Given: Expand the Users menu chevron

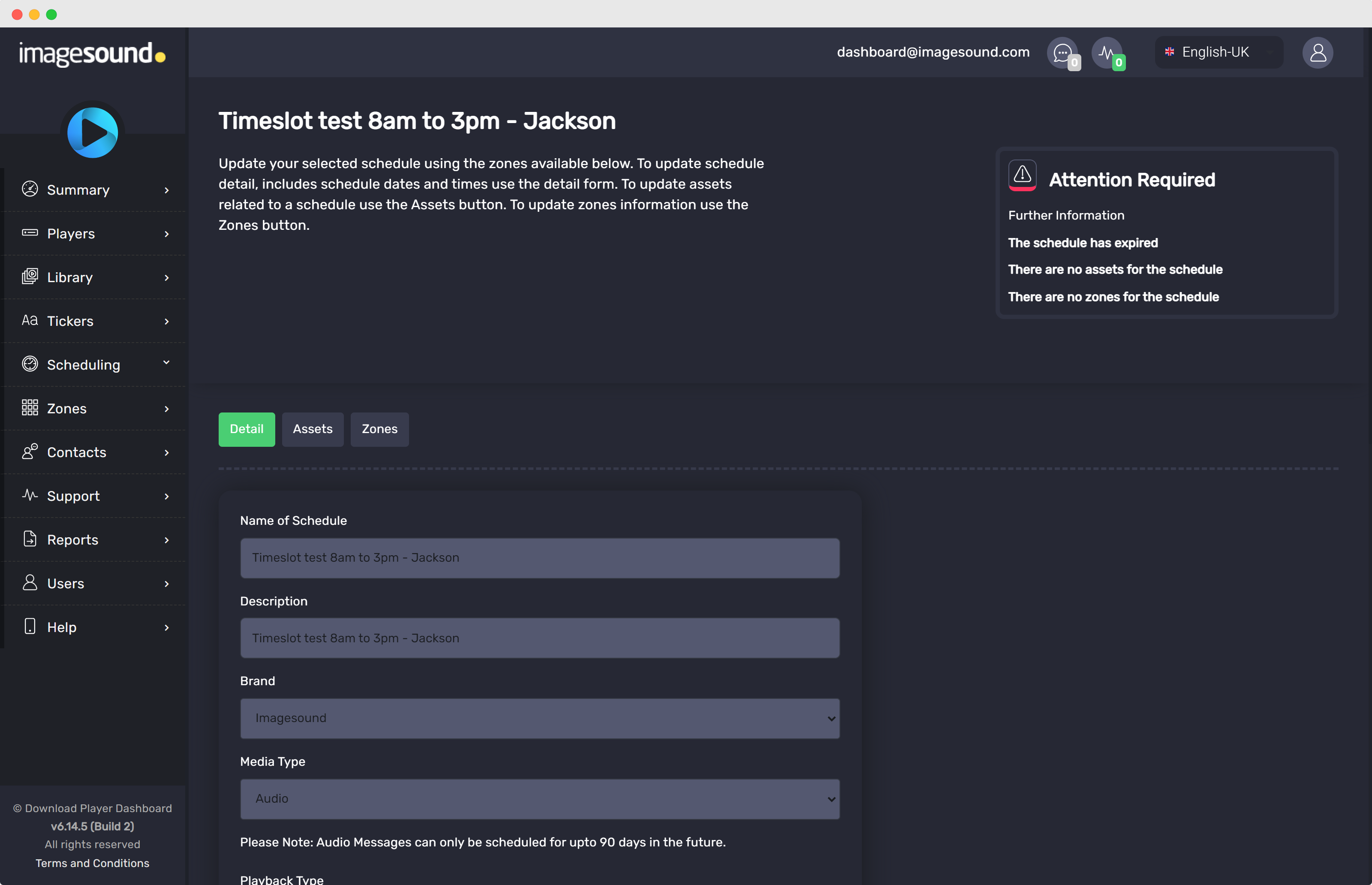Looking at the screenshot, I should [x=167, y=583].
